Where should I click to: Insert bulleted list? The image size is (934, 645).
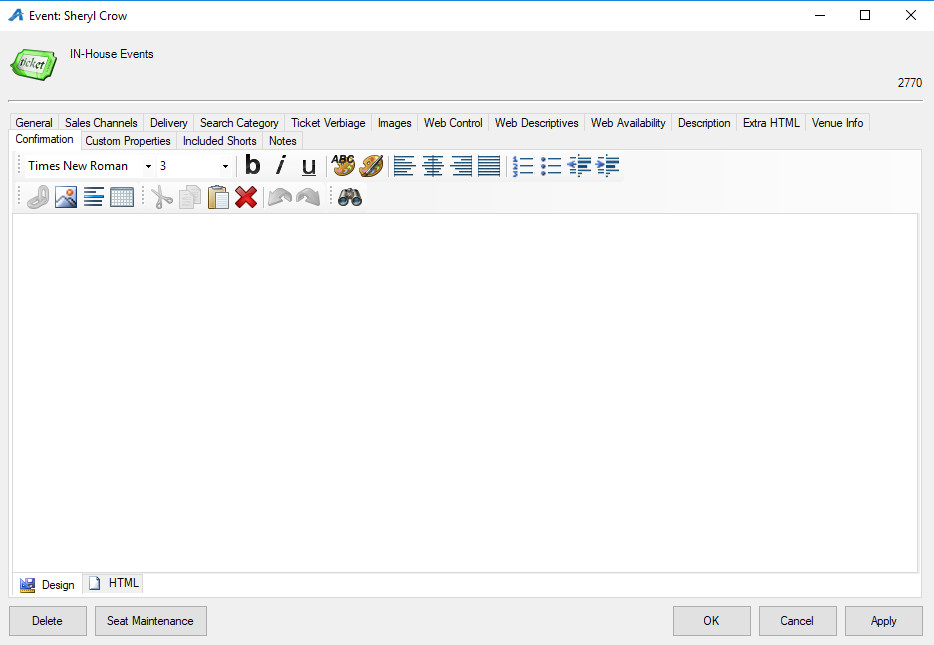(551, 166)
